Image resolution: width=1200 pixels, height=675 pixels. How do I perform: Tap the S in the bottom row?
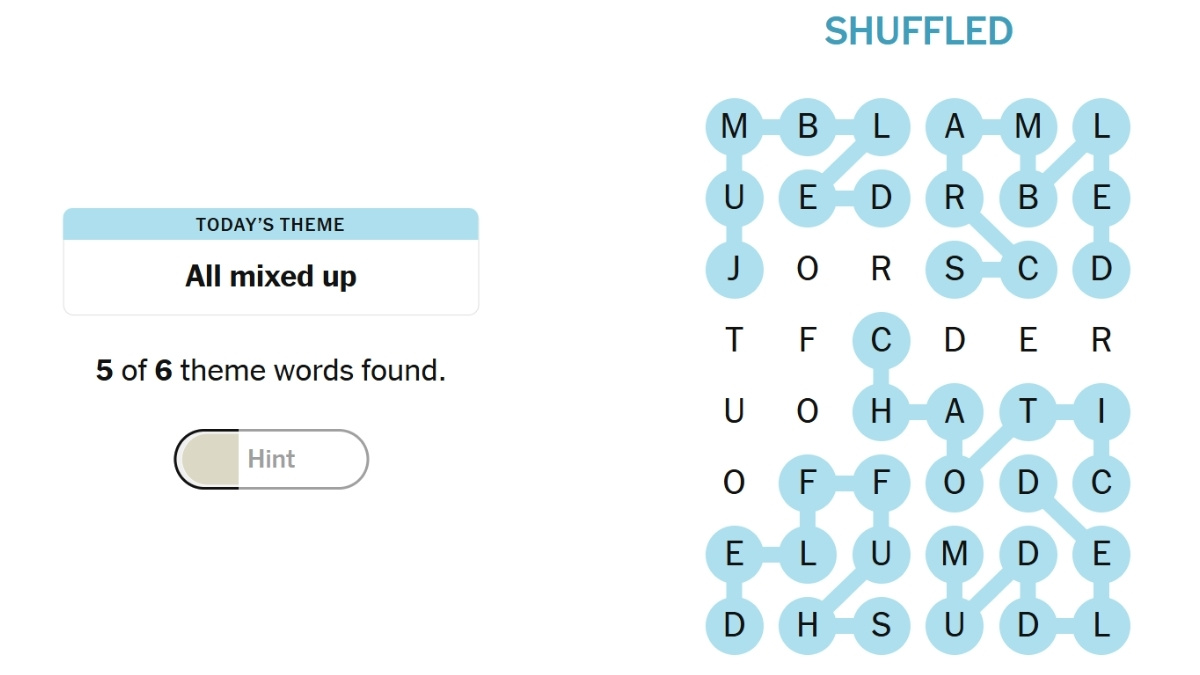click(880, 626)
